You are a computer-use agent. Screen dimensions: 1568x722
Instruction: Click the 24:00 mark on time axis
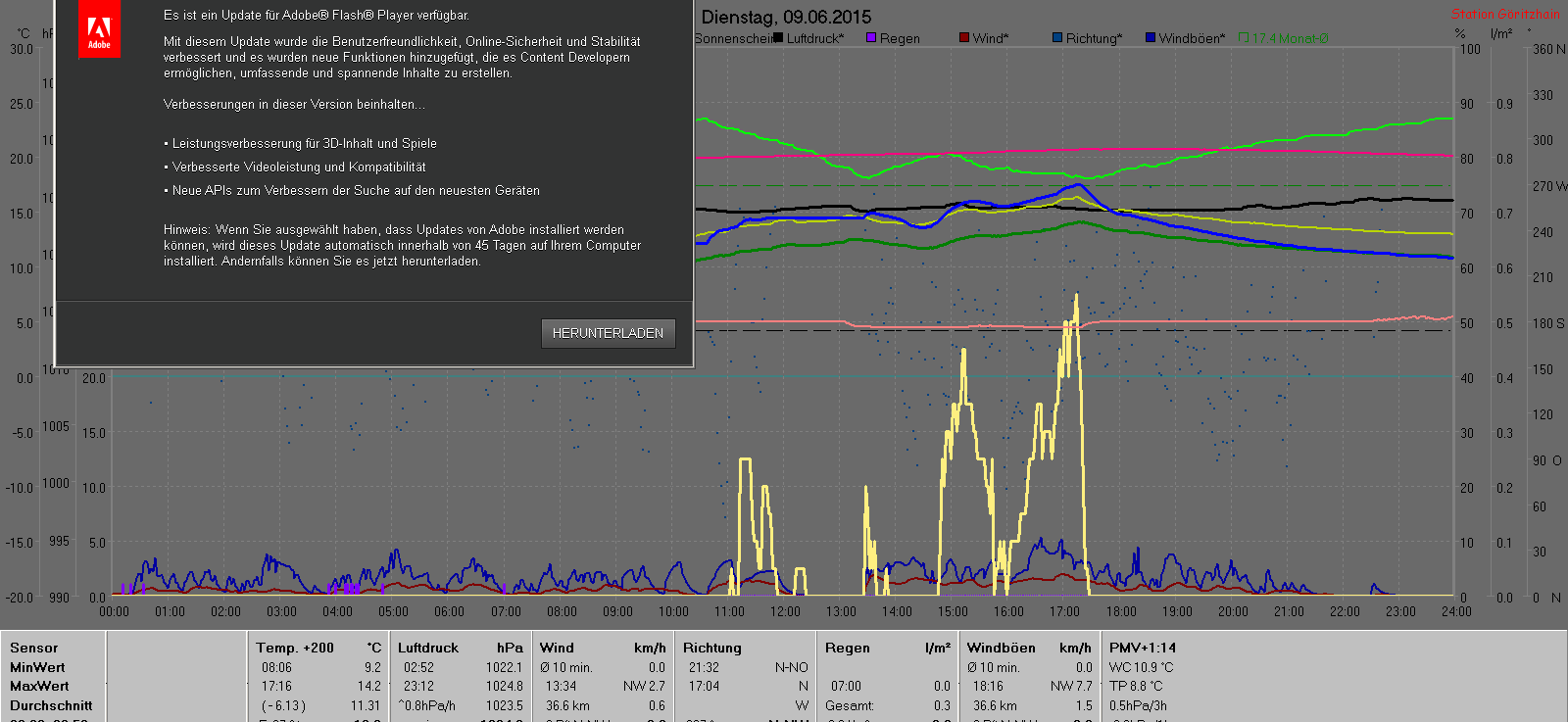pyautogui.click(x=1456, y=611)
